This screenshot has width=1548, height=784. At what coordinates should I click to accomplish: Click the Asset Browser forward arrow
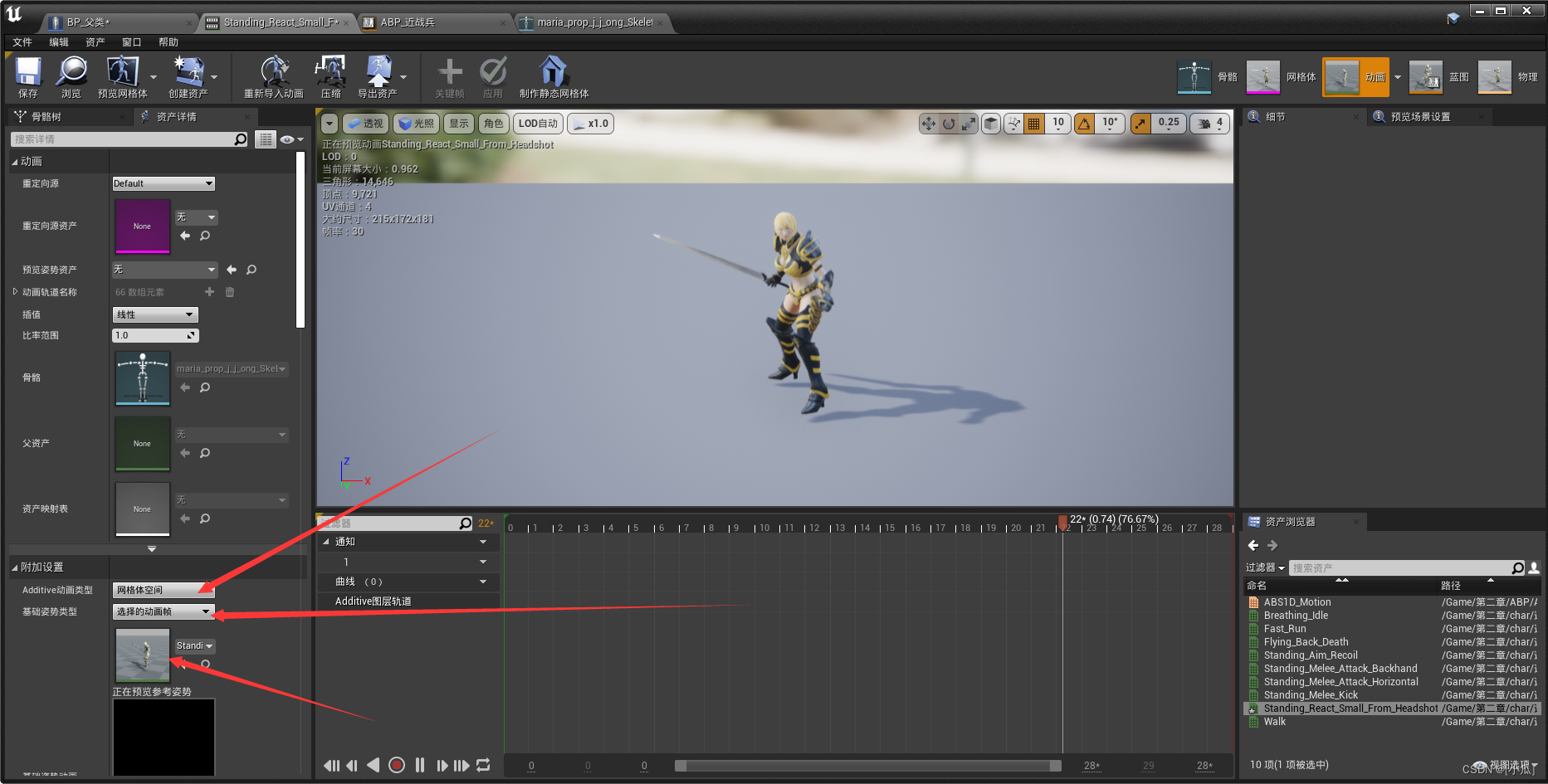[x=1272, y=546]
